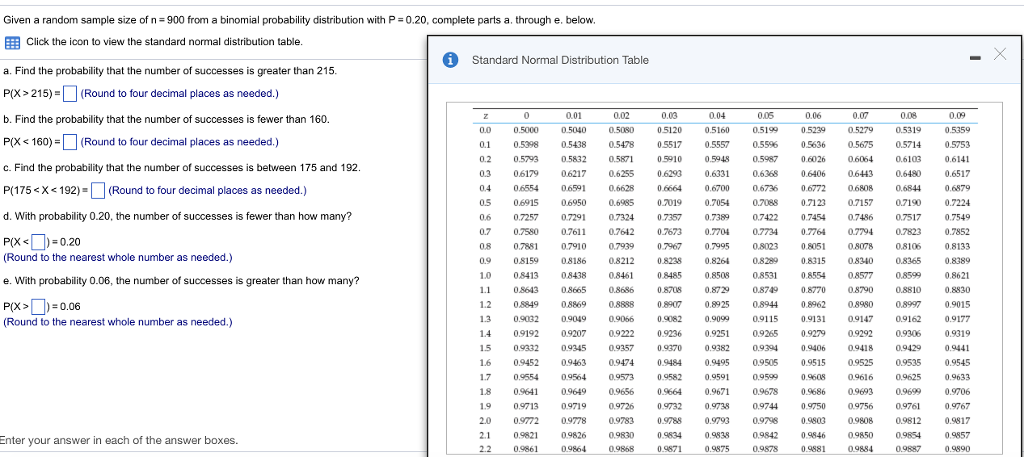Click table value 0.9772
Screen dimensions: 1024x457
pyautogui.click(x=525, y=420)
